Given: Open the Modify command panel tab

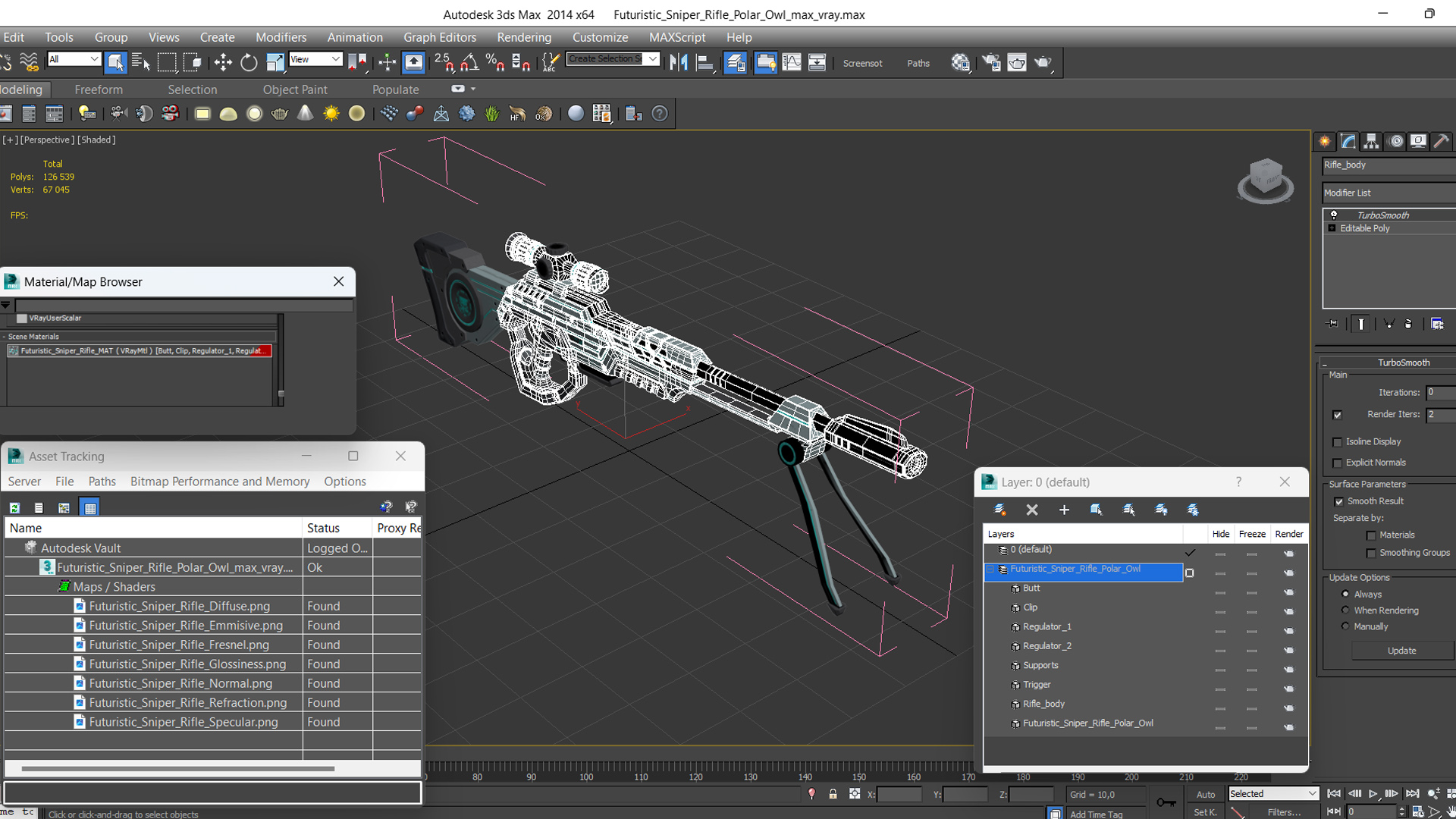Looking at the screenshot, I should point(1348,142).
